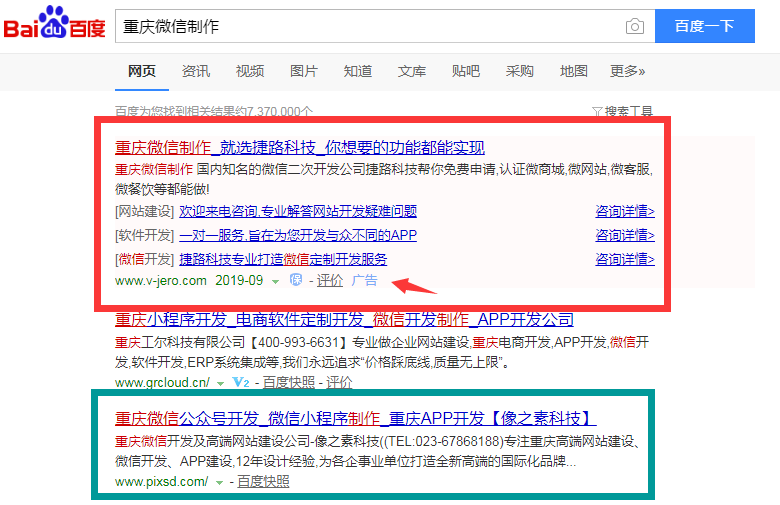Click the 百度一下 search button
Screen dimensions: 780x505
click(704, 26)
